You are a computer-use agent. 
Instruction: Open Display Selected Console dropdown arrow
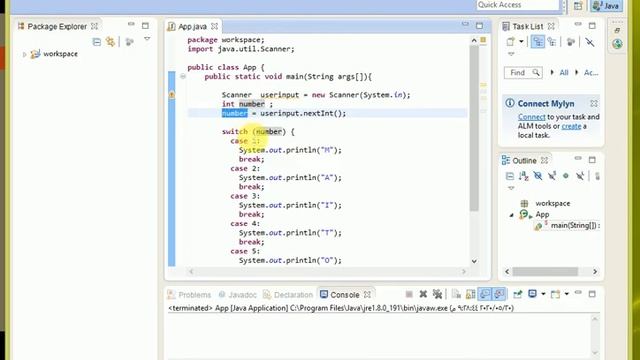(x=543, y=294)
